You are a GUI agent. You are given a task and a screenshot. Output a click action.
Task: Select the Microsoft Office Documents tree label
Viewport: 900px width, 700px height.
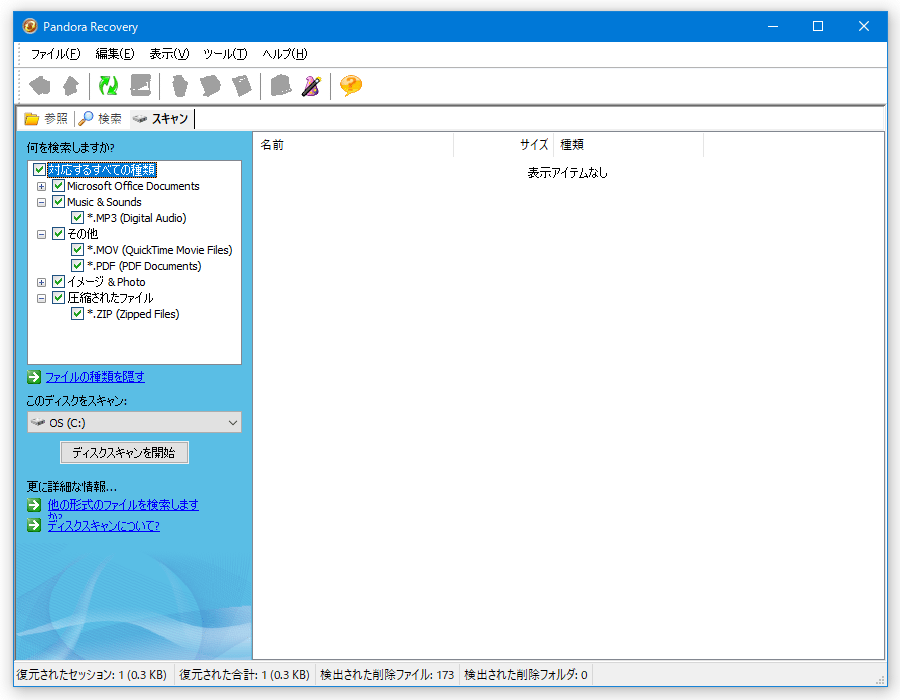133,186
